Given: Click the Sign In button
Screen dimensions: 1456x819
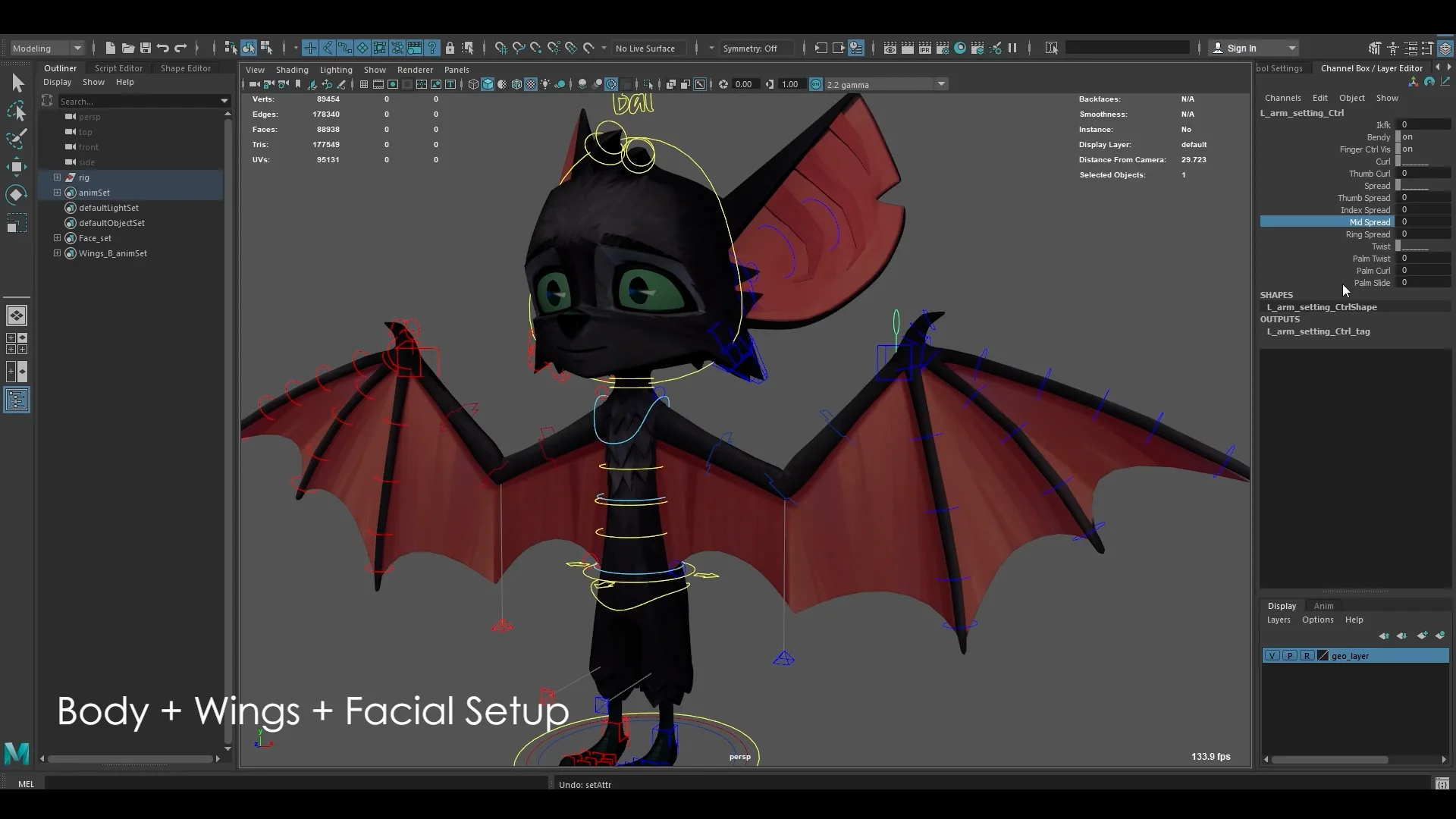Looking at the screenshot, I should pyautogui.click(x=1252, y=47).
